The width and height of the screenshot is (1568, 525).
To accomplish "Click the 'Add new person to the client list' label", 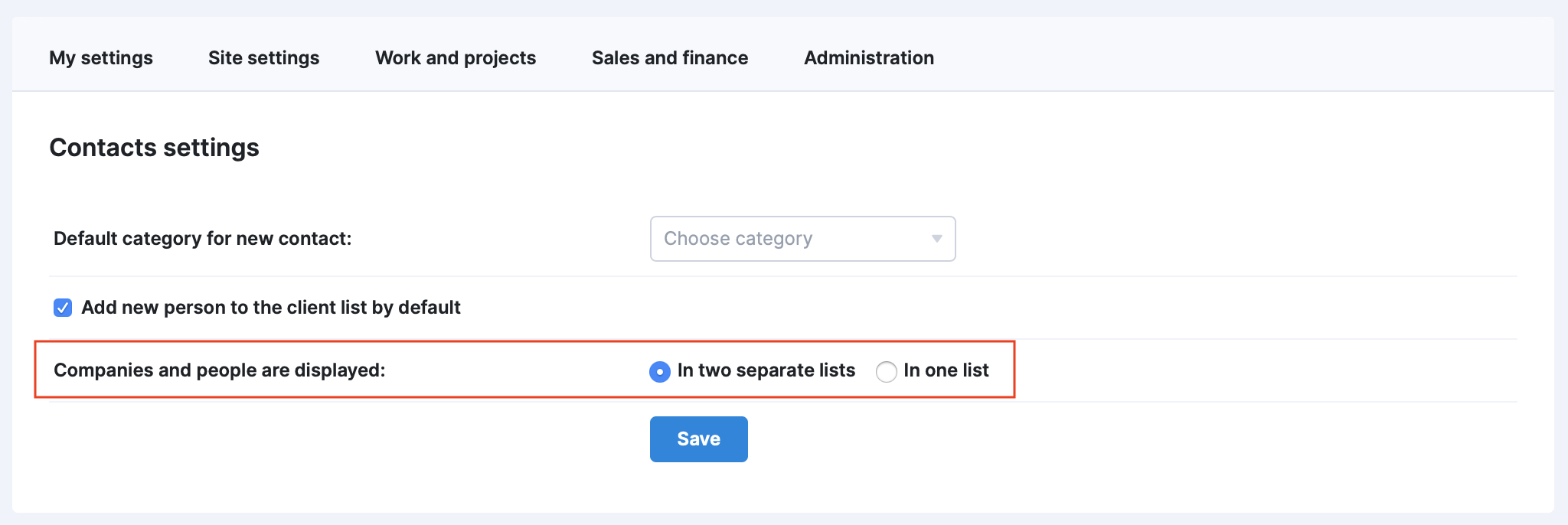I will point(271,308).
